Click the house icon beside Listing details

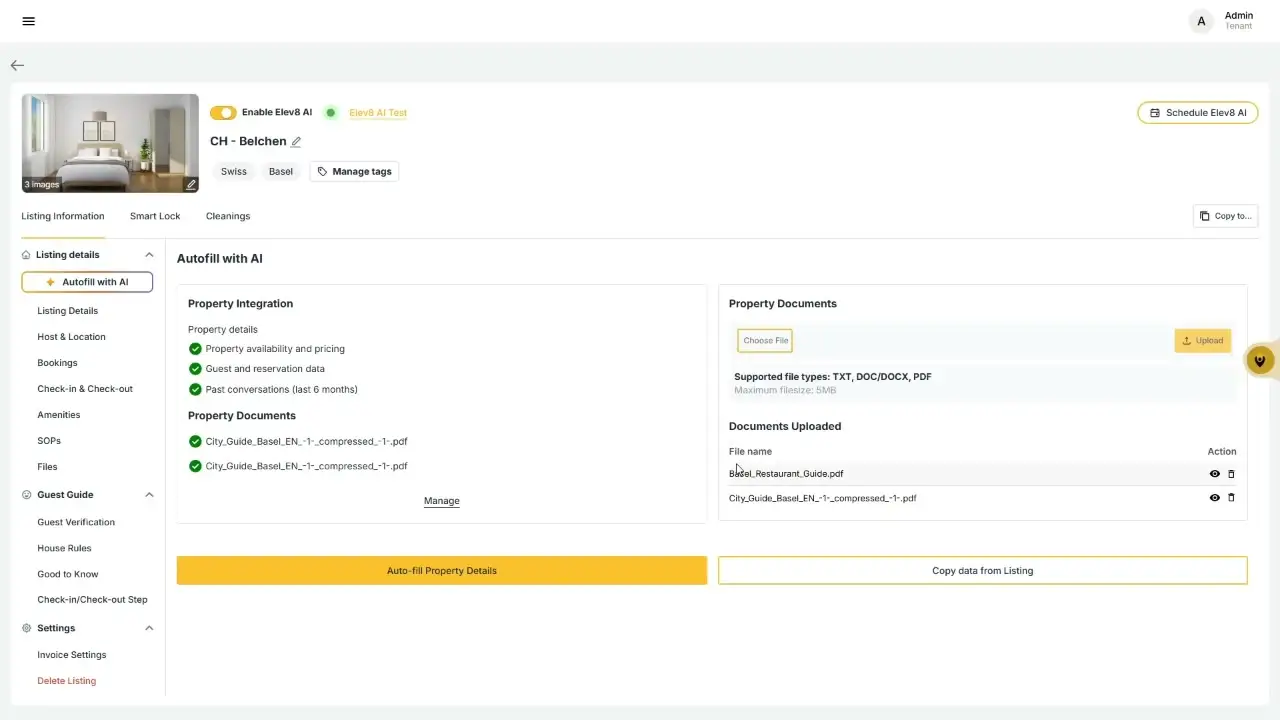(x=26, y=255)
